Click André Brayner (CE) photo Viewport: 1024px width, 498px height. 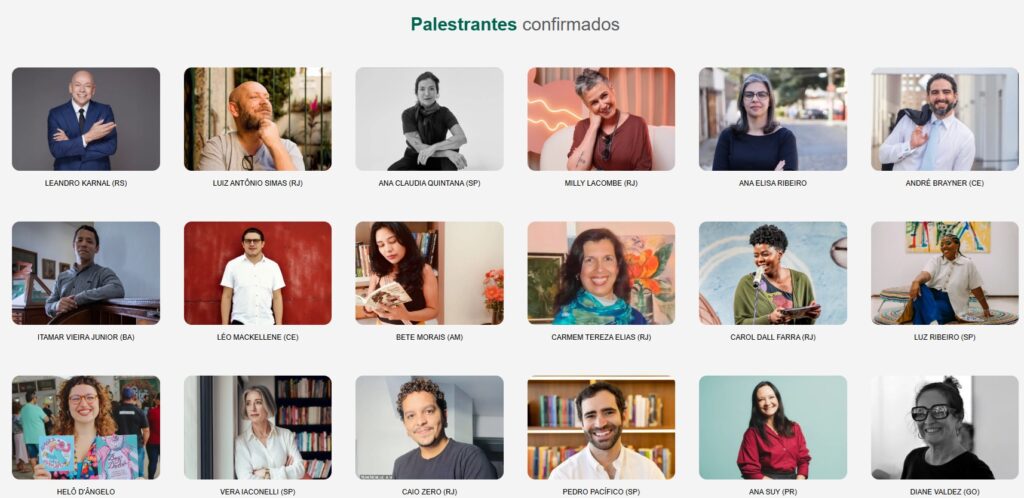pos(944,119)
